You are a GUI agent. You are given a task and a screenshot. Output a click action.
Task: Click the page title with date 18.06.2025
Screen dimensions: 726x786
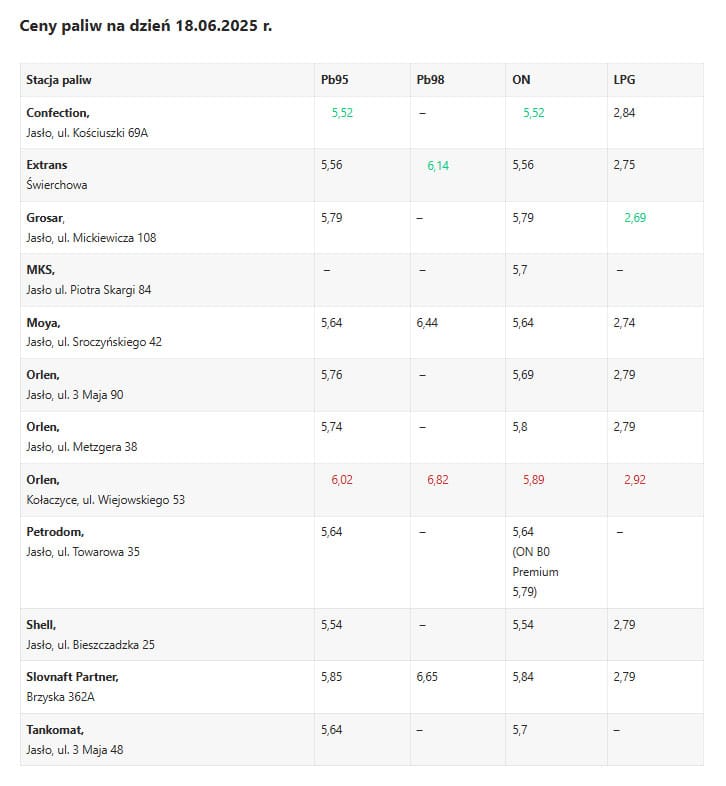pyautogui.click(x=146, y=26)
